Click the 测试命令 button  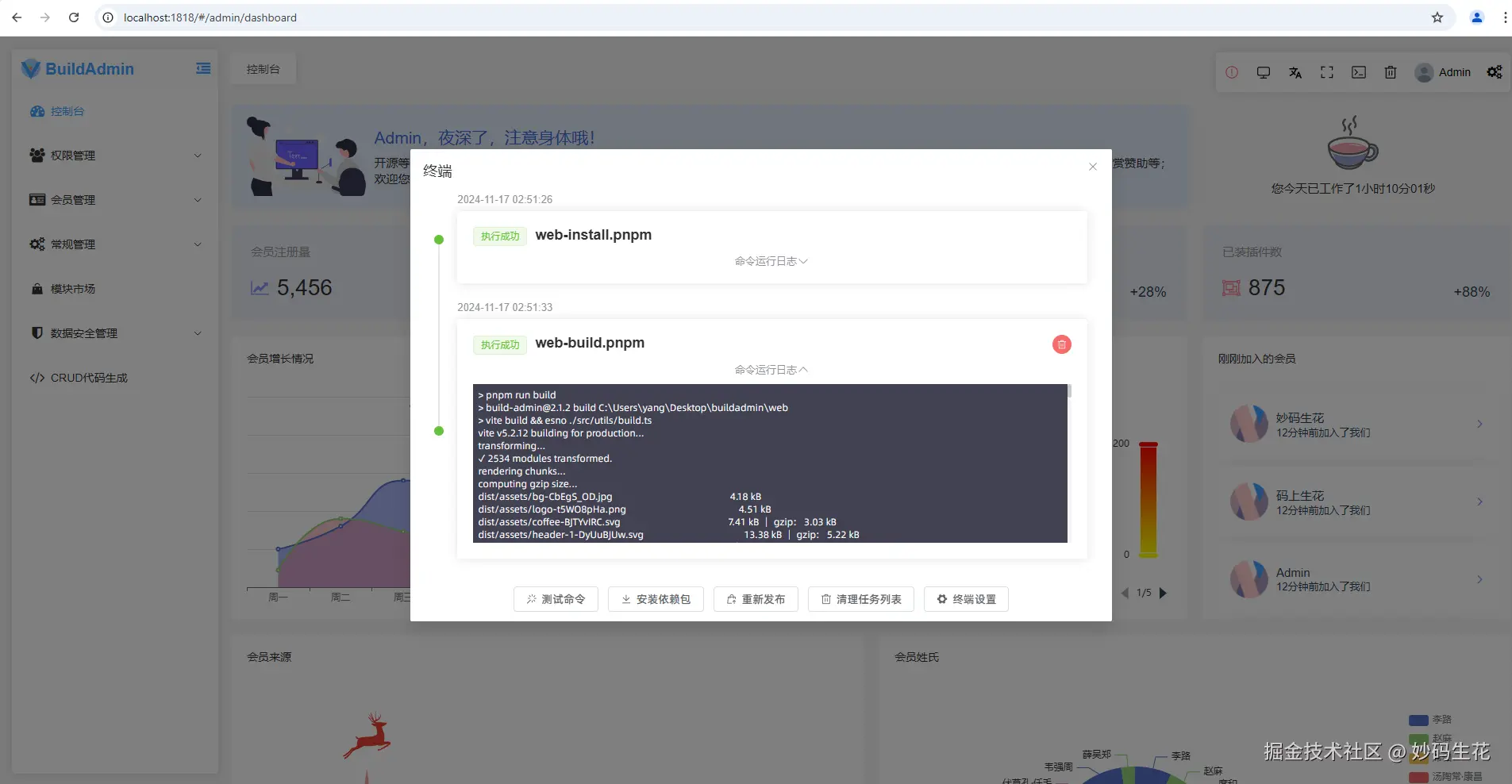tap(556, 599)
